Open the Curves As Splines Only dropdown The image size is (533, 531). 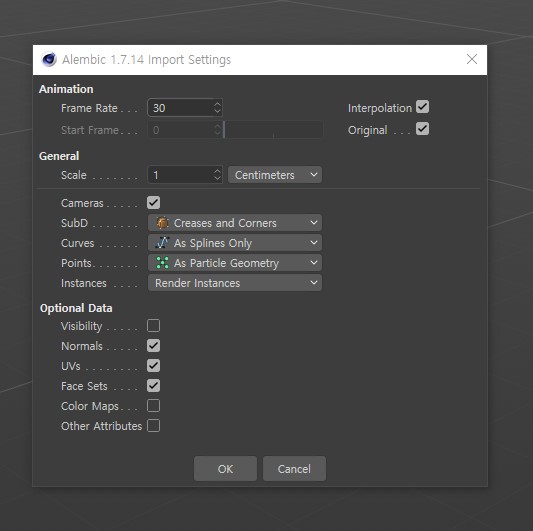tap(235, 243)
